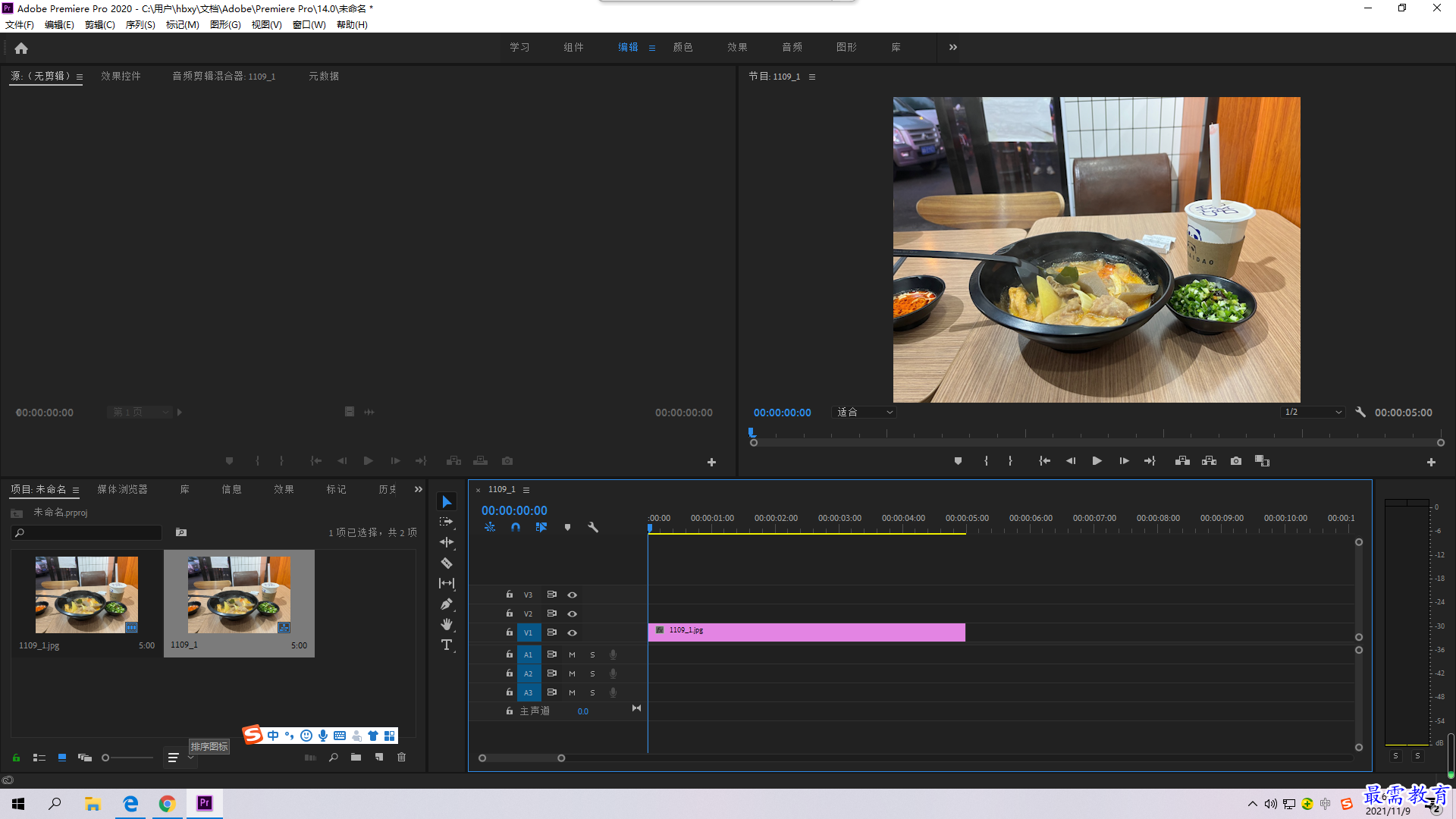Open zoom level dropdown showing 适合
The image size is (1456, 819).
[864, 413]
